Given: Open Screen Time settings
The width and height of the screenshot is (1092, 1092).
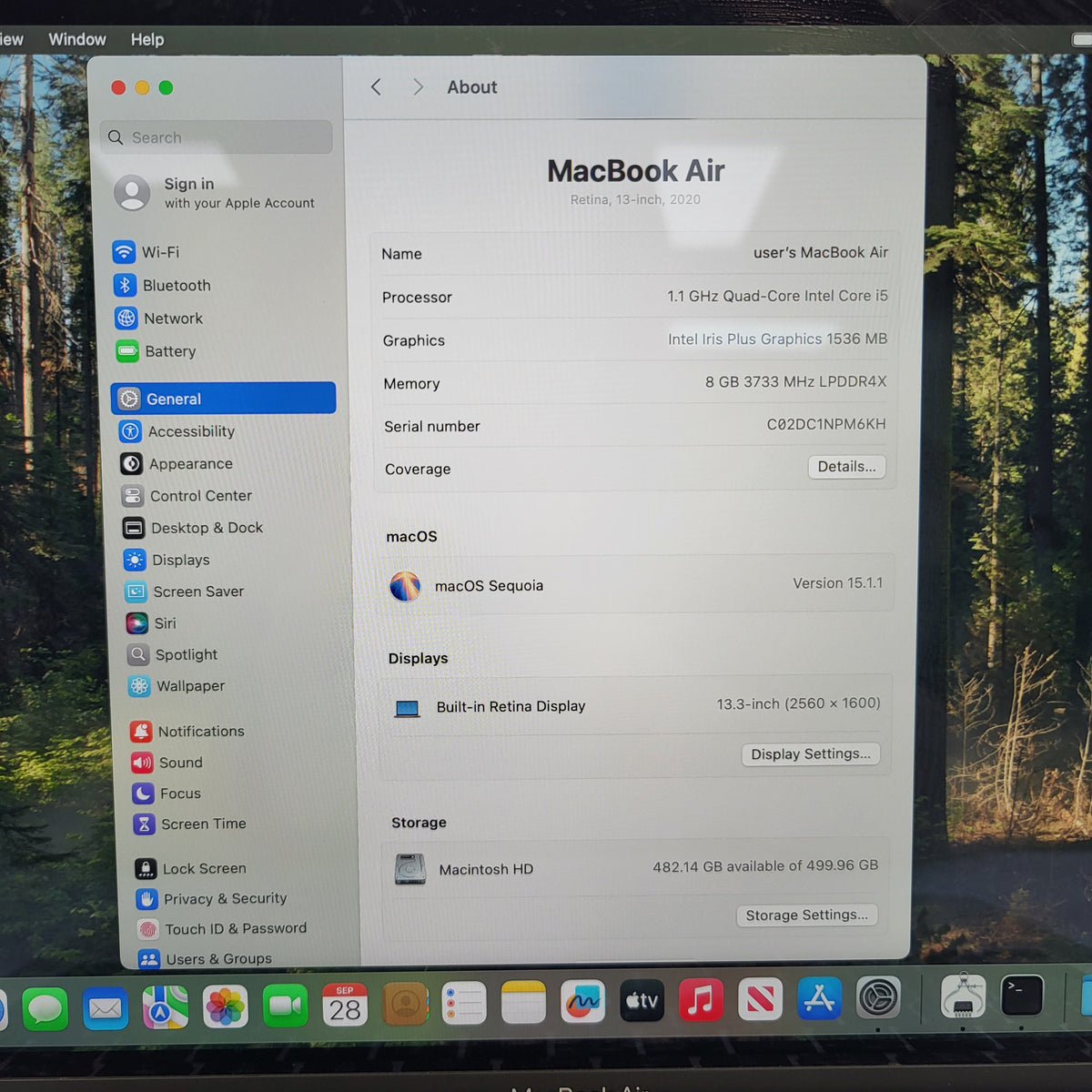Looking at the screenshot, I should [x=190, y=824].
